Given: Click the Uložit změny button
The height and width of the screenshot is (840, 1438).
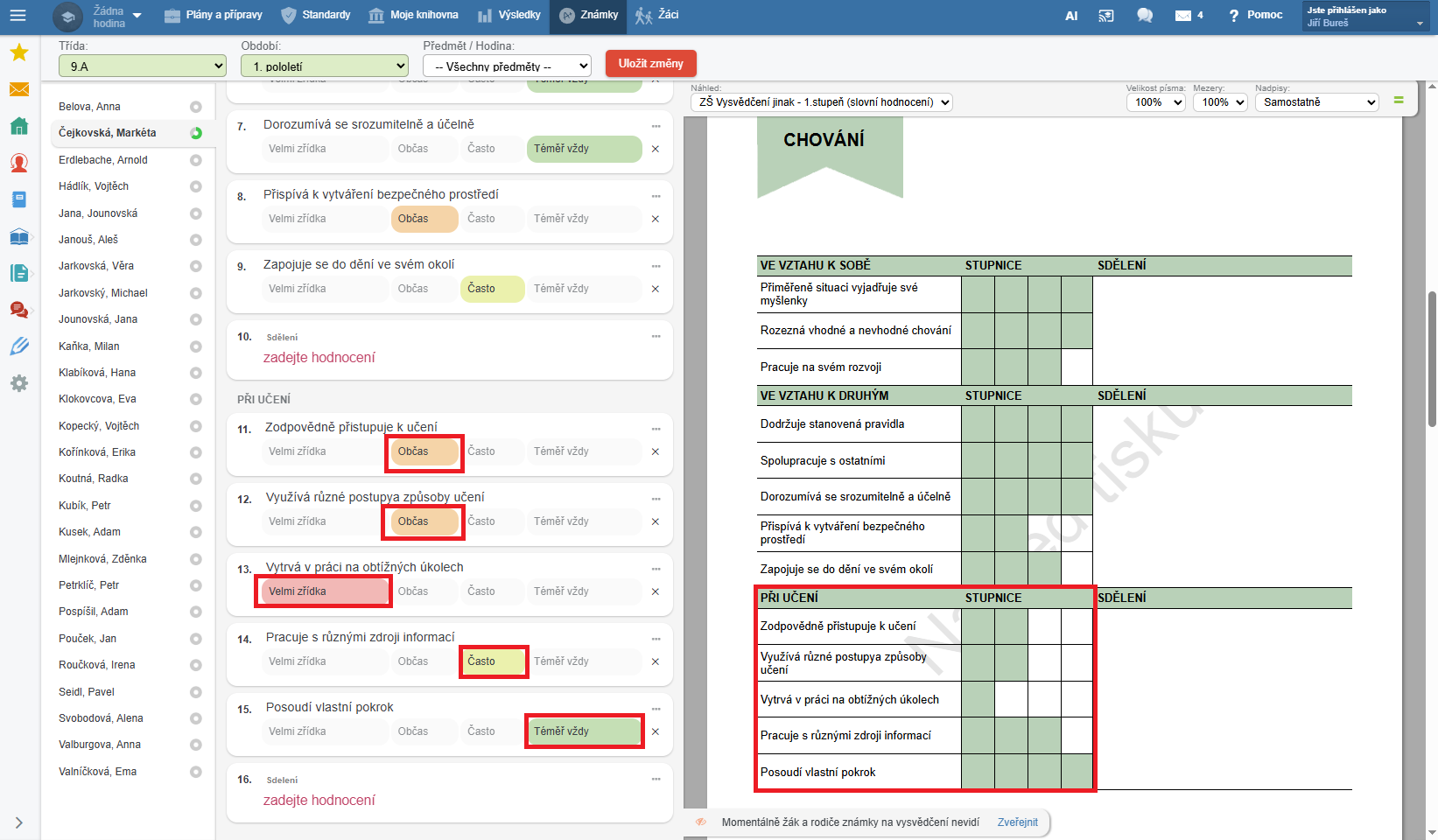Looking at the screenshot, I should (650, 64).
